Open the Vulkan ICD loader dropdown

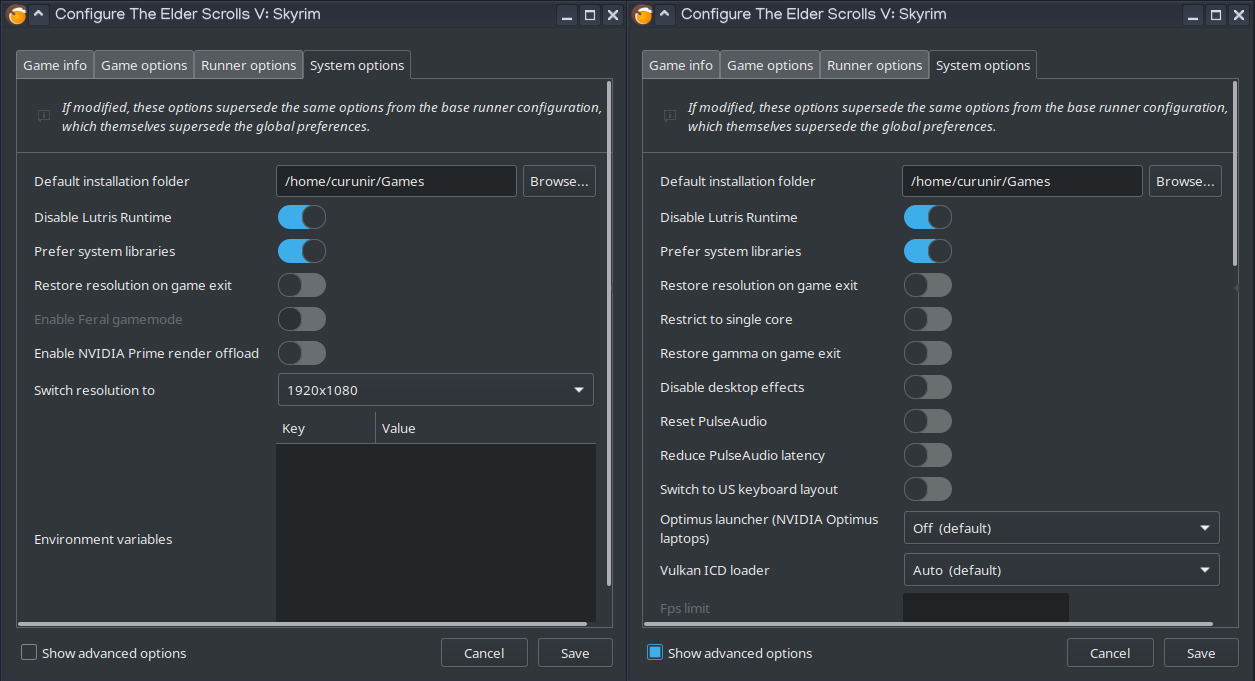tap(1061, 570)
